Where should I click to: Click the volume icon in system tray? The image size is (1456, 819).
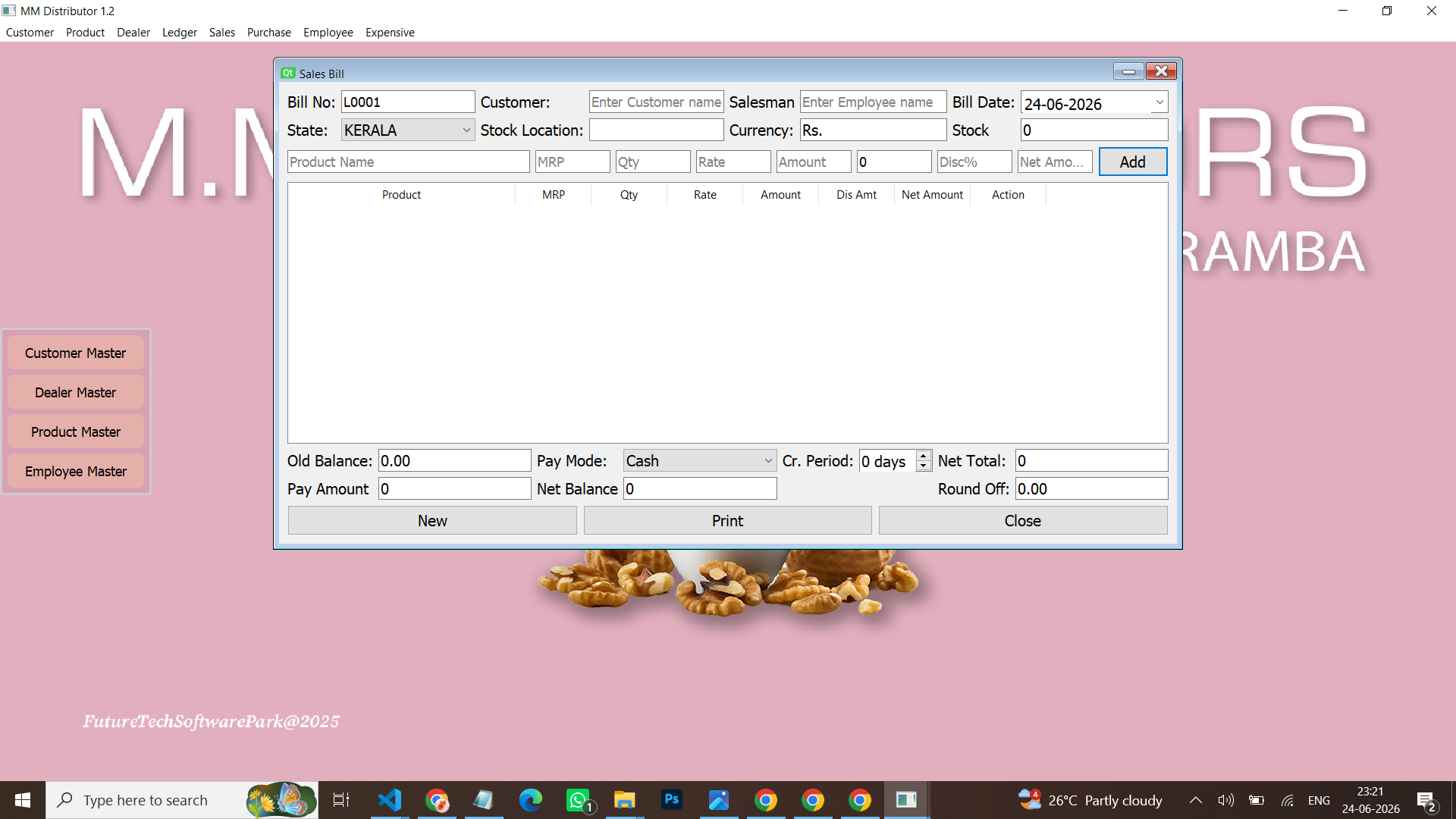click(x=1225, y=800)
